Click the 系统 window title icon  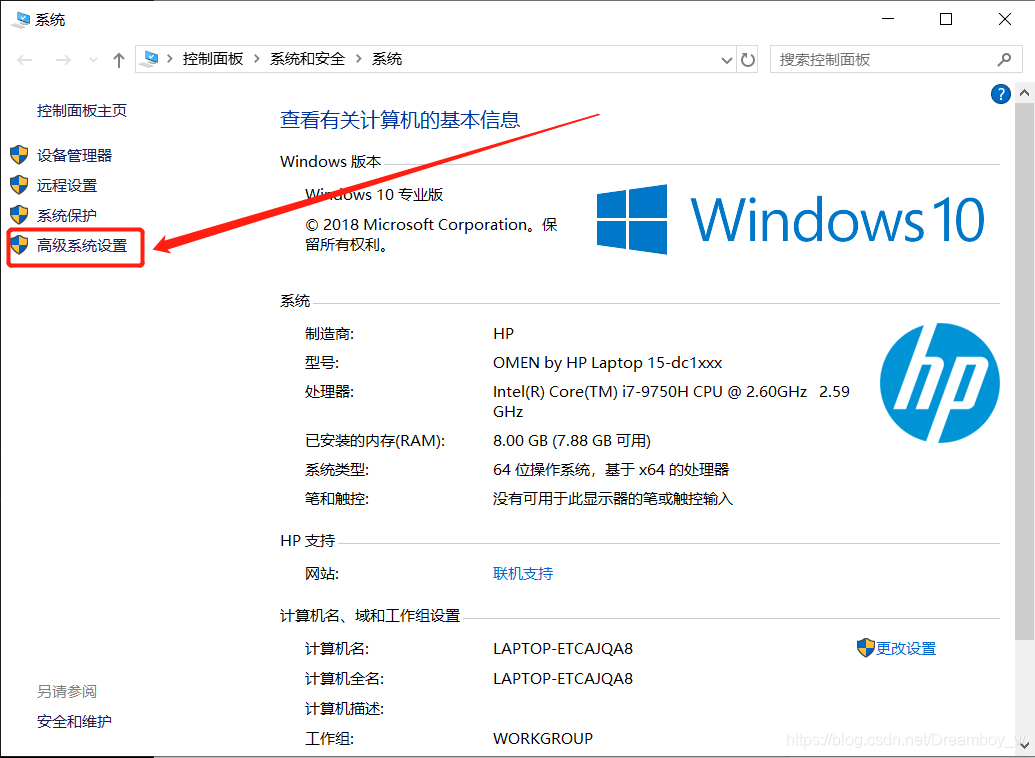[20, 20]
